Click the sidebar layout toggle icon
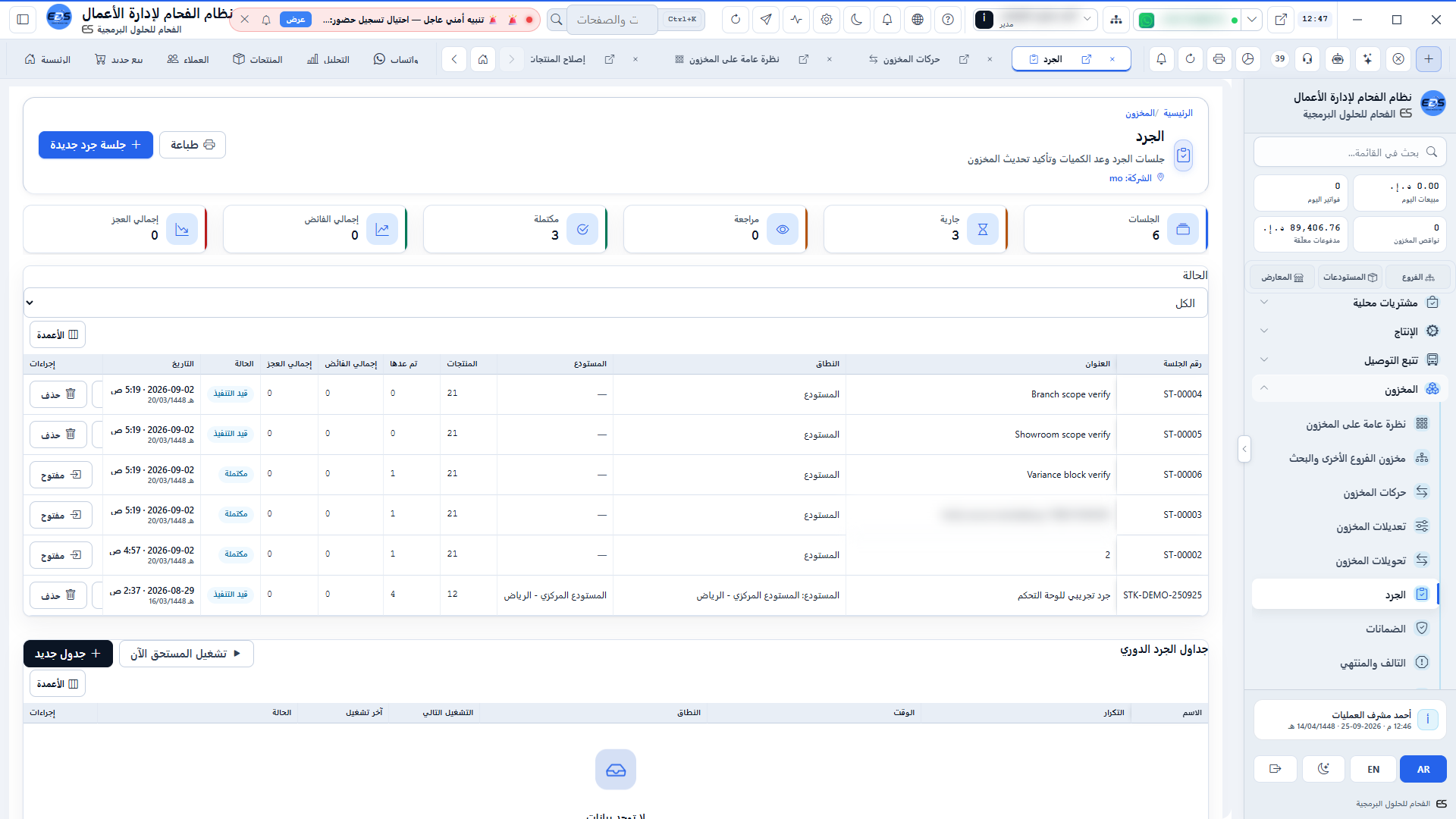This screenshot has width=1456, height=819. (x=23, y=20)
